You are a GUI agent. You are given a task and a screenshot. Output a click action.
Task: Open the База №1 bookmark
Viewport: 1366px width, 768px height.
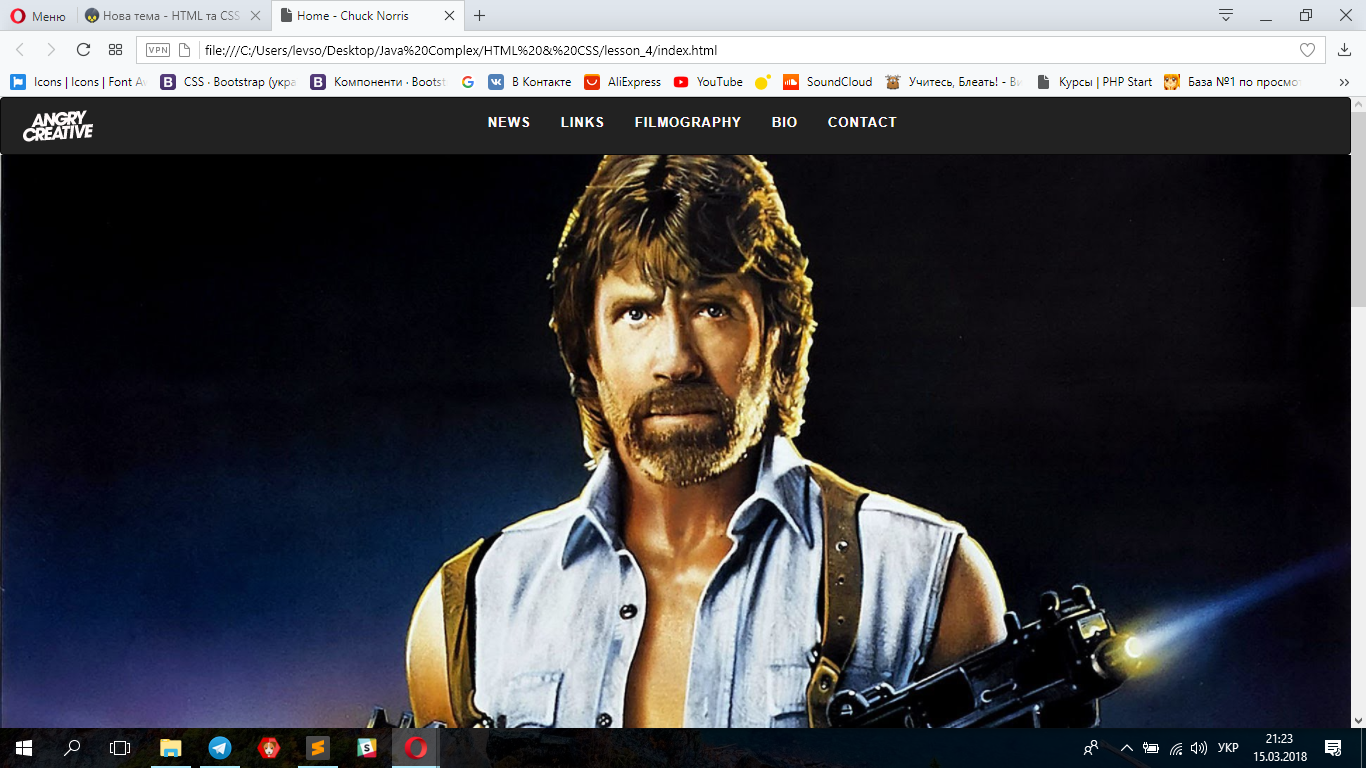[x=1232, y=82]
